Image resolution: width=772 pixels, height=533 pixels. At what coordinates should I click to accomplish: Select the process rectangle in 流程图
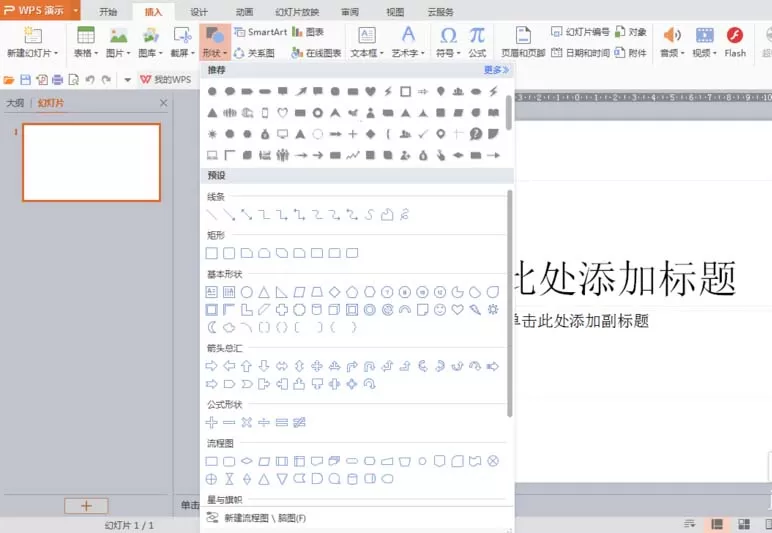pyautogui.click(x=211, y=461)
